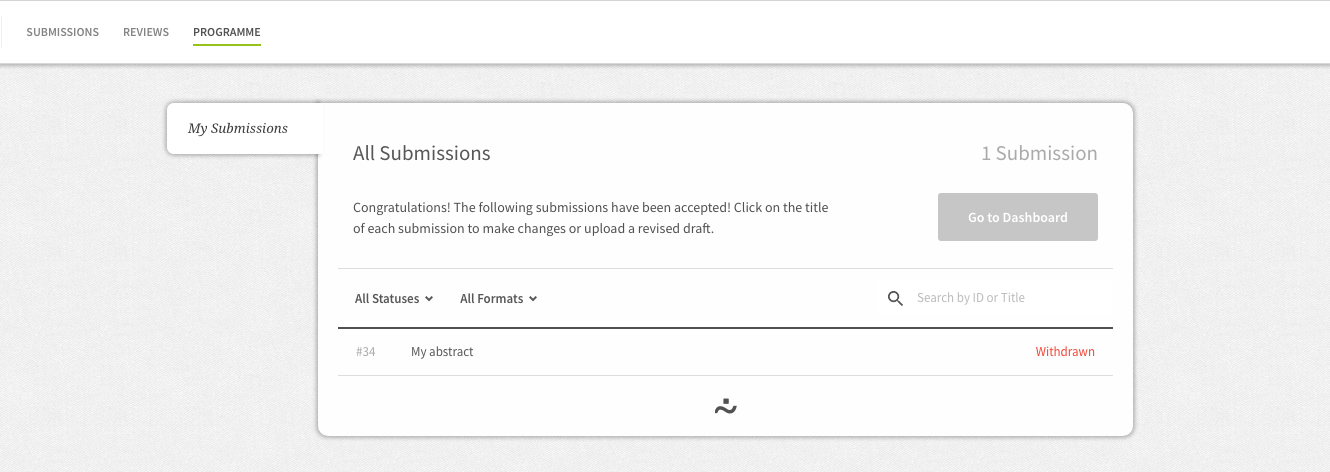
Task: Open the Reviews tab
Action: [x=146, y=32]
